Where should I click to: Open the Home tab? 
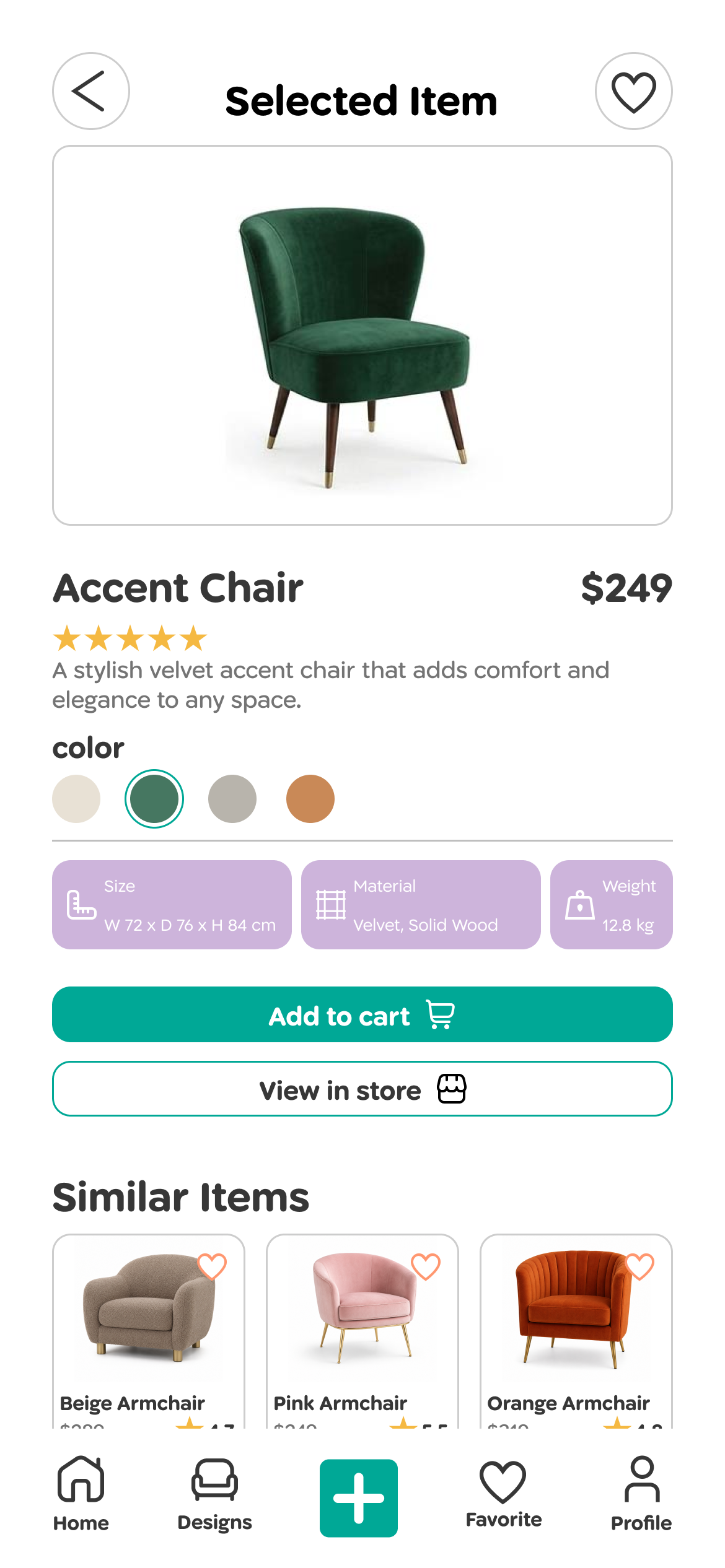[81, 1494]
